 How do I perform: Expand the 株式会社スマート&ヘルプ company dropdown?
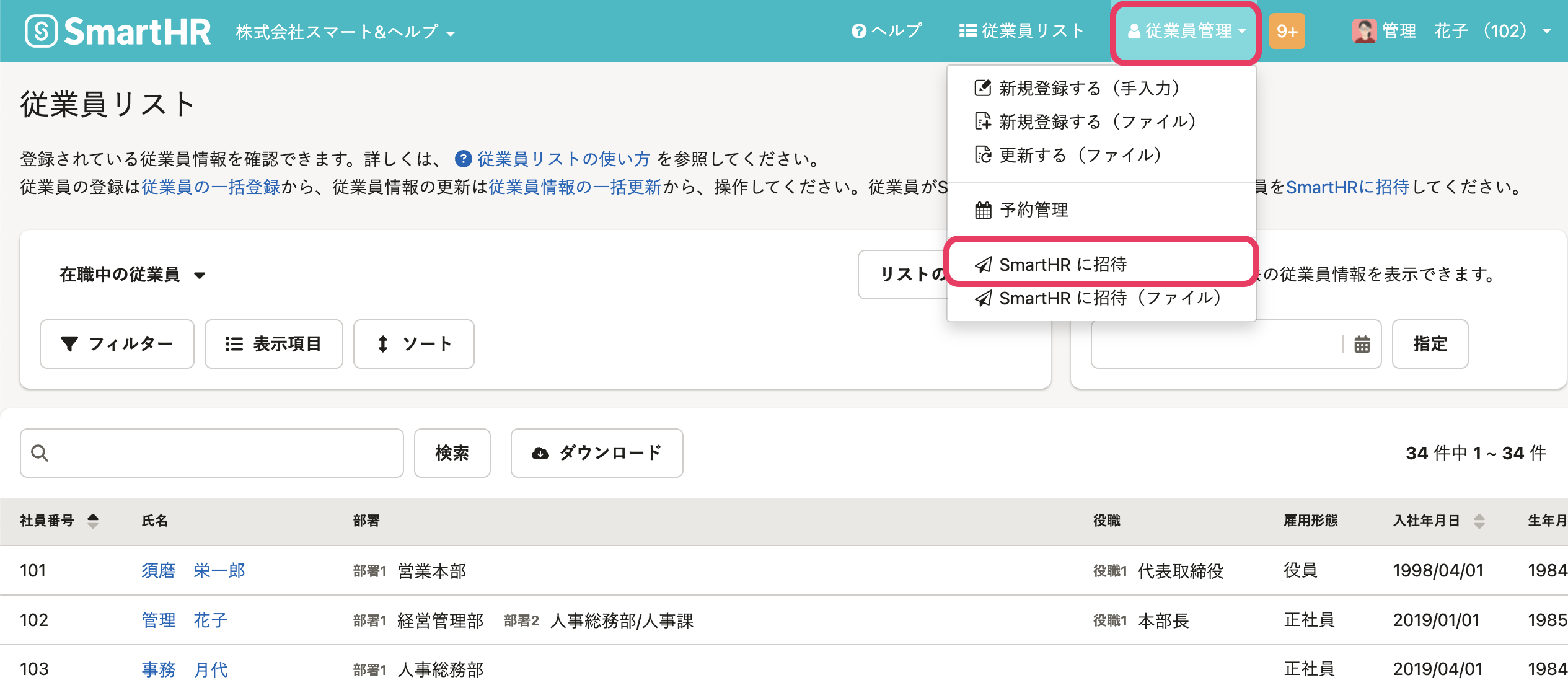pos(345,32)
